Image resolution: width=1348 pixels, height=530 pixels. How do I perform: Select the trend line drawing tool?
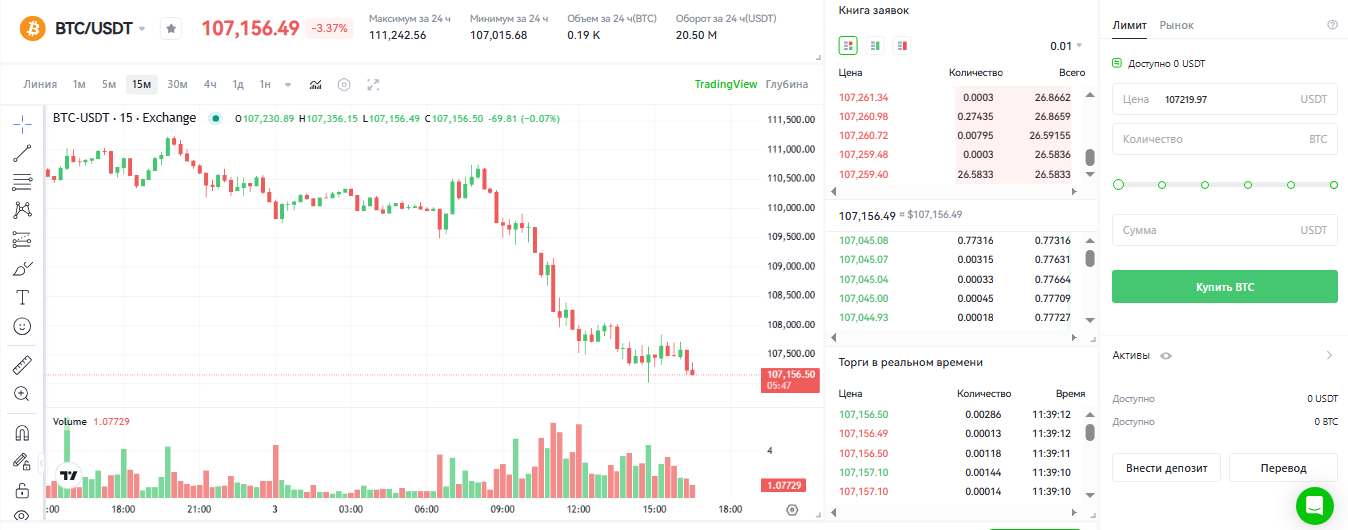(22, 153)
